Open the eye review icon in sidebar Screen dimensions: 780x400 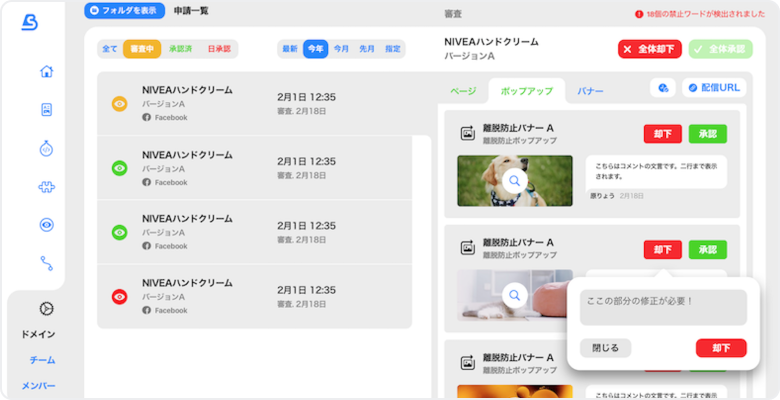(x=46, y=225)
